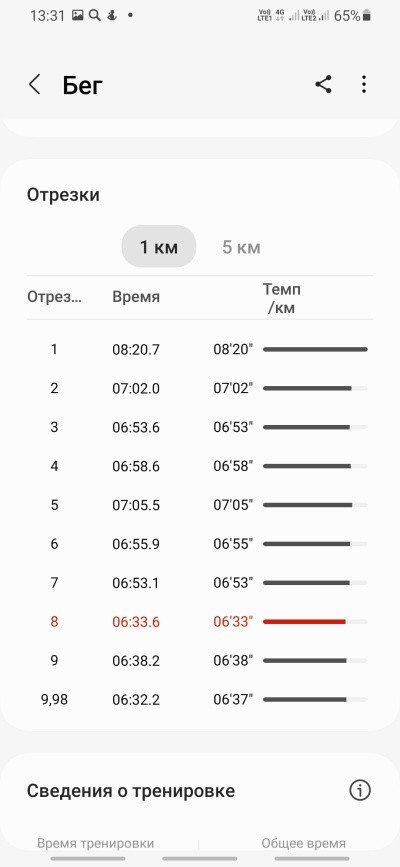400x867 pixels.
Task: Tap the Темп /км column header
Action: pyautogui.click(x=282, y=299)
